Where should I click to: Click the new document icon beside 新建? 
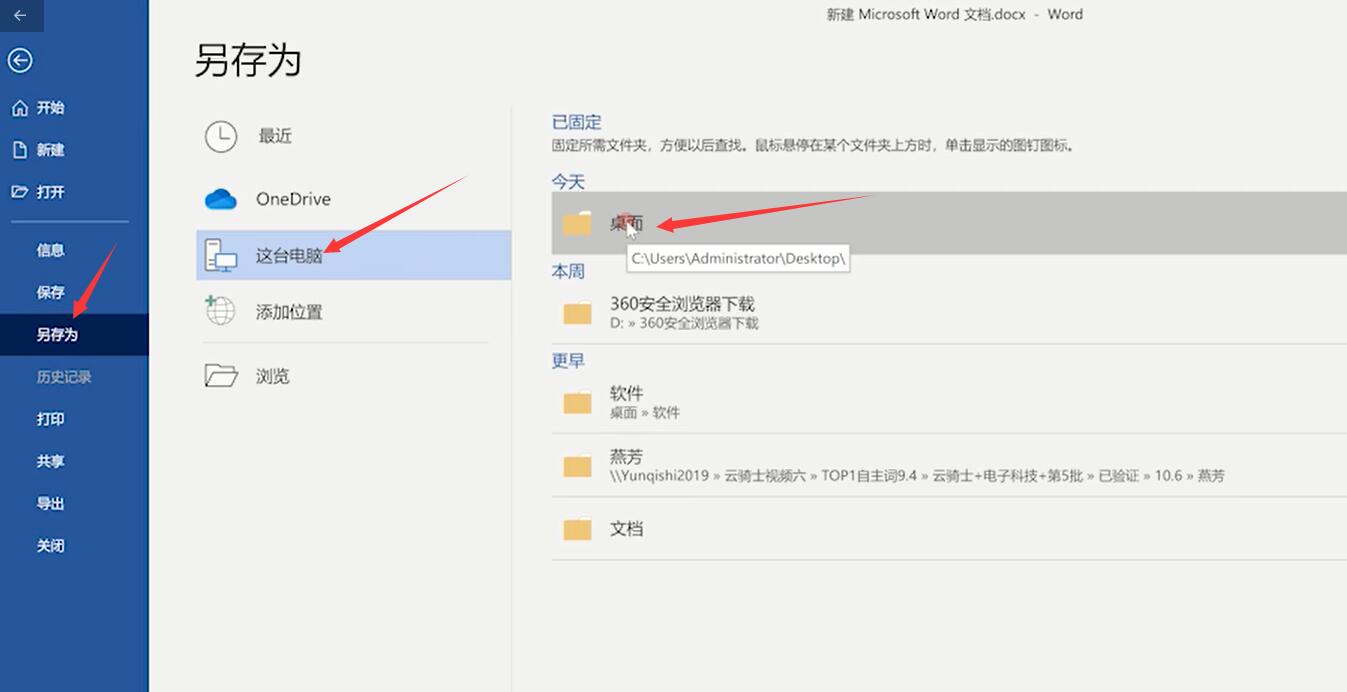pyautogui.click(x=19, y=150)
